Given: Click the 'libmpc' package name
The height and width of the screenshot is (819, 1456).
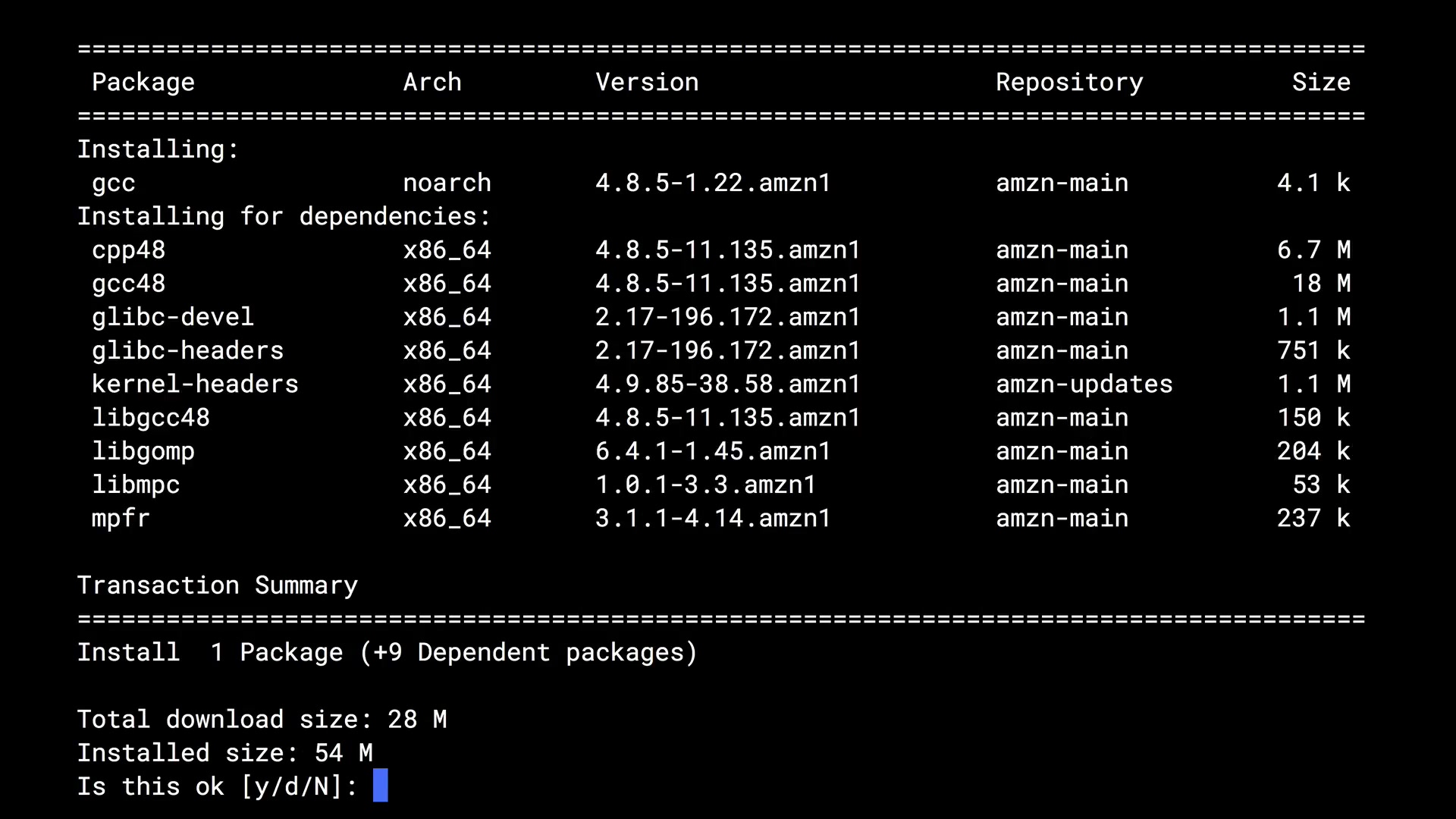Looking at the screenshot, I should 136,485.
